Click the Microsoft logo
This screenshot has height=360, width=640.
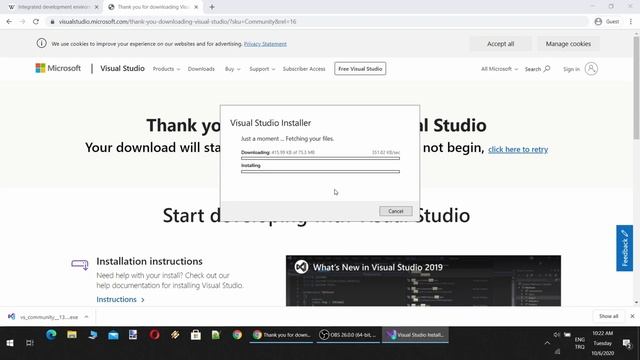58,68
